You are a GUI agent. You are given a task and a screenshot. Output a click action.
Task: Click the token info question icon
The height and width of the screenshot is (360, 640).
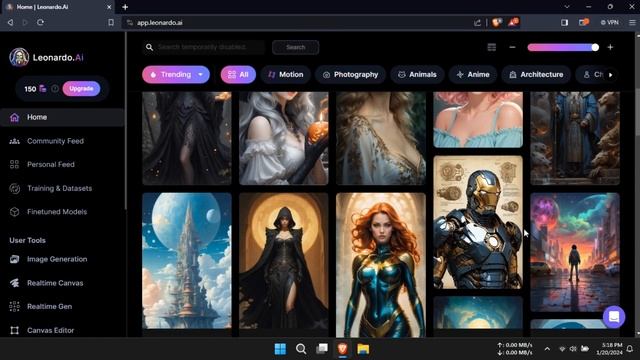pyautogui.click(x=55, y=89)
